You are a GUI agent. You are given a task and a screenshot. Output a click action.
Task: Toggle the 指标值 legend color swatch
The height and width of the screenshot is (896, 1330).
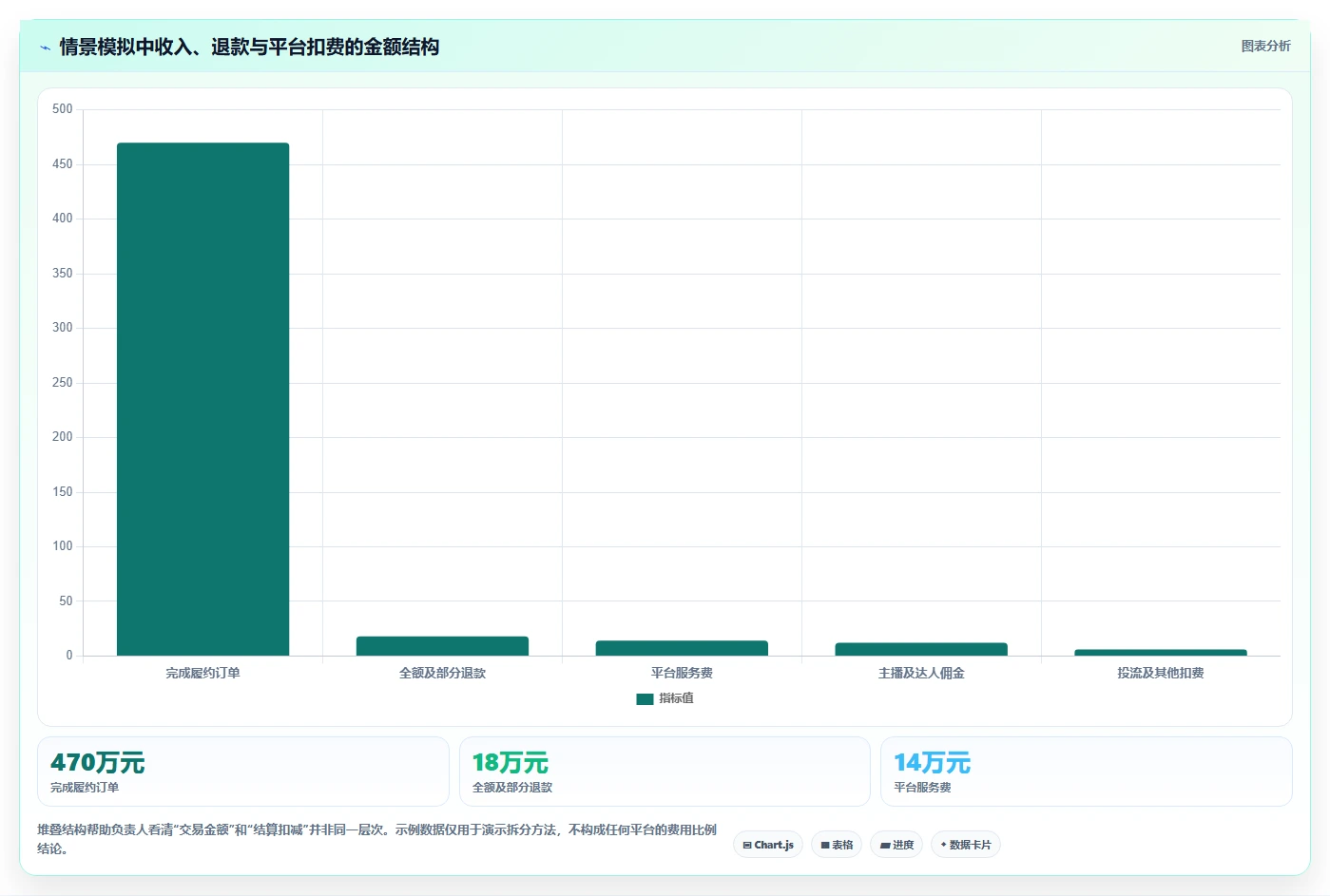[645, 698]
